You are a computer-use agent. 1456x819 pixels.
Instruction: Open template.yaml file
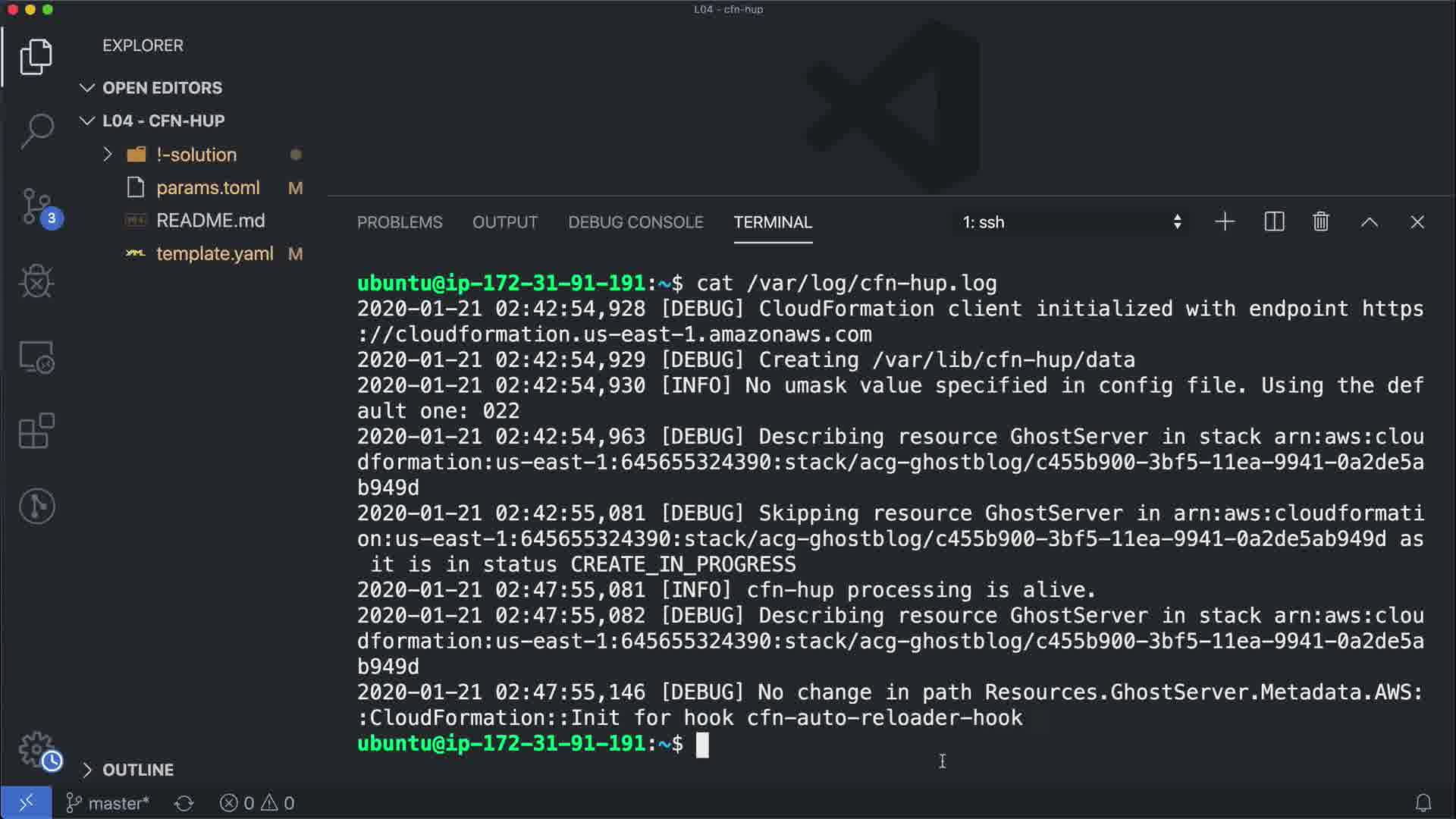(214, 253)
